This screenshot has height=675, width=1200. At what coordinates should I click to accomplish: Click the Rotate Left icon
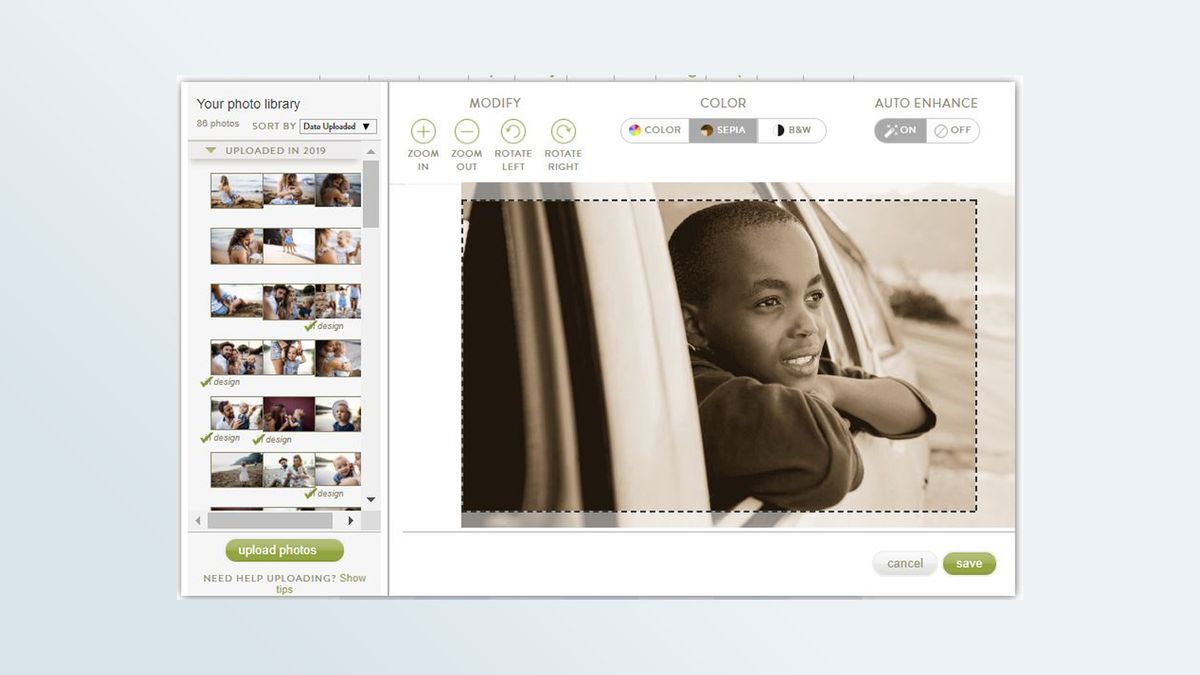point(513,133)
